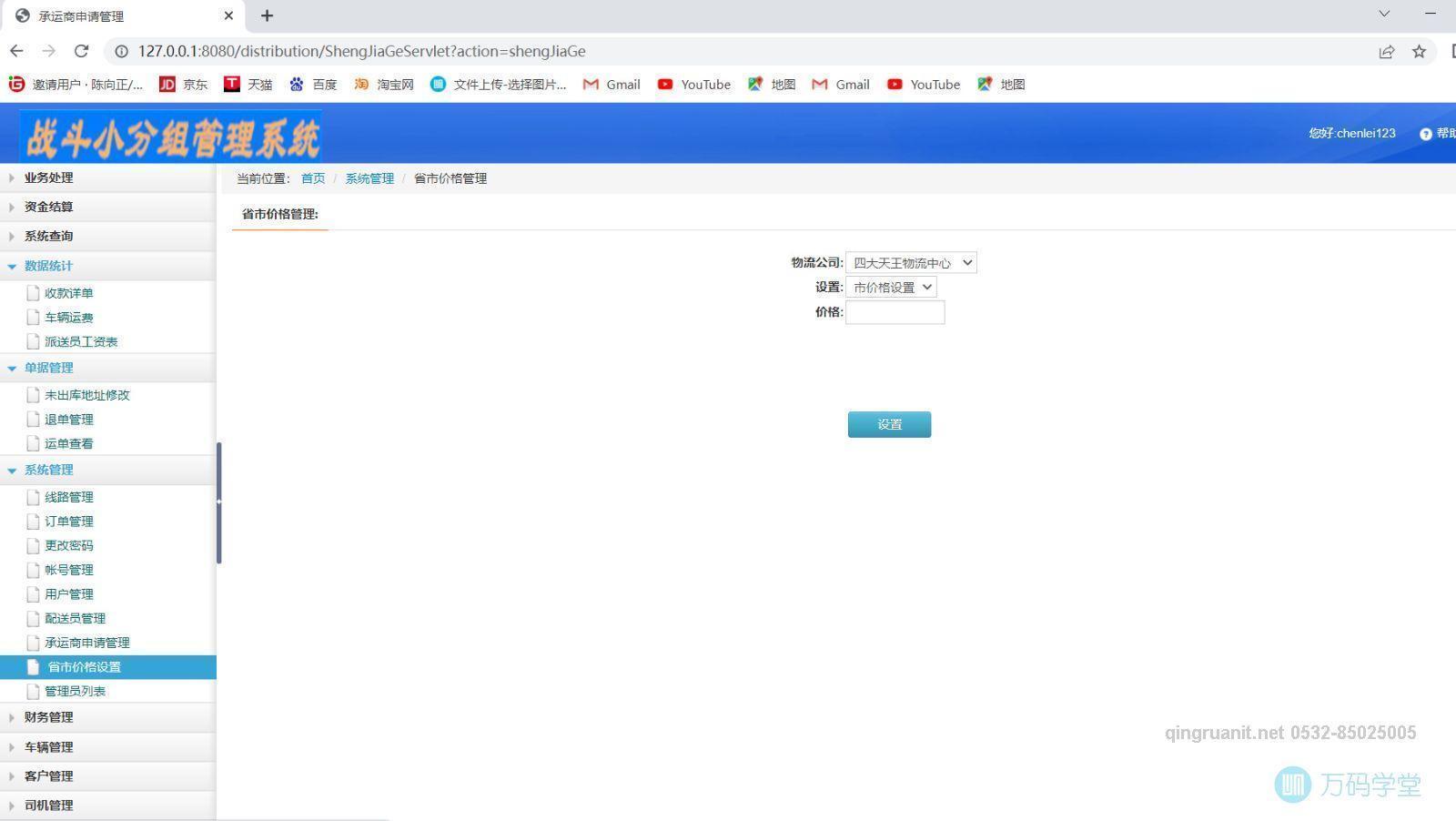Open 订单管理 in sidebar
This screenshot has width=1456, height=821.
click(x=69, y=522)
